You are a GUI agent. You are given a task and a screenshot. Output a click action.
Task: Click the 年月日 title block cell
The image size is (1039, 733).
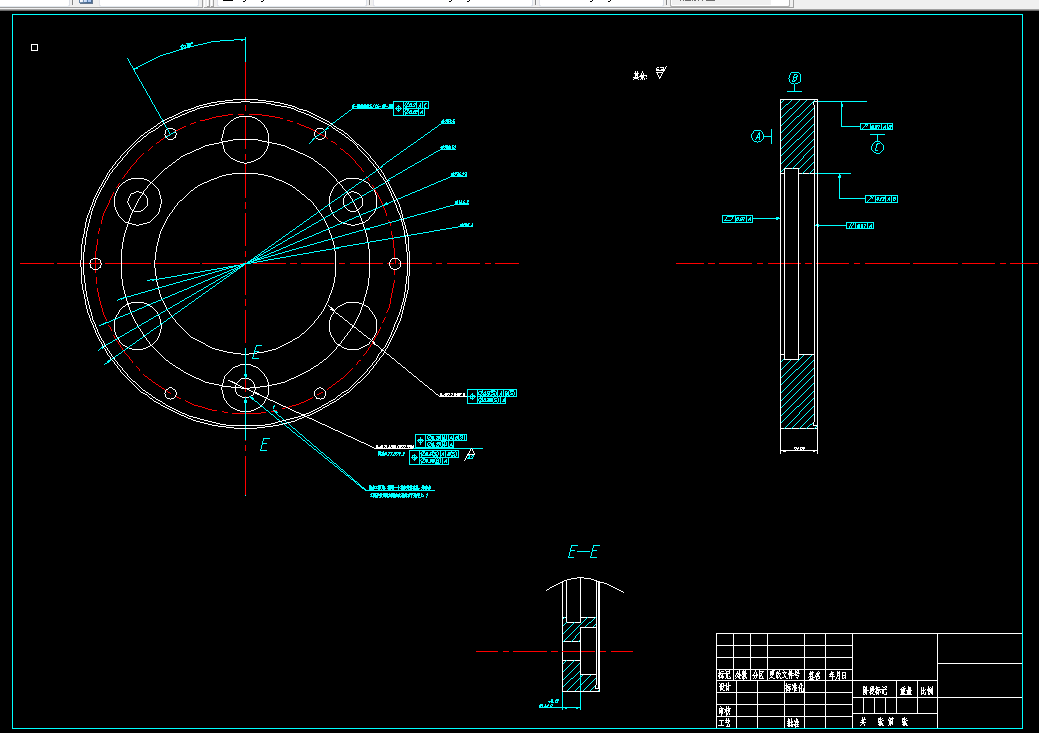(x=838, y=675)
